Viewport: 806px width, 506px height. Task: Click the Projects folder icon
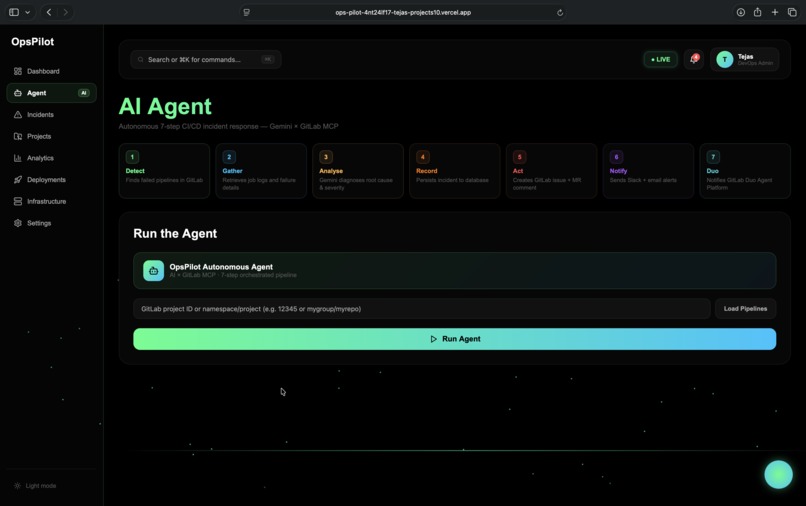coord(18,136)
